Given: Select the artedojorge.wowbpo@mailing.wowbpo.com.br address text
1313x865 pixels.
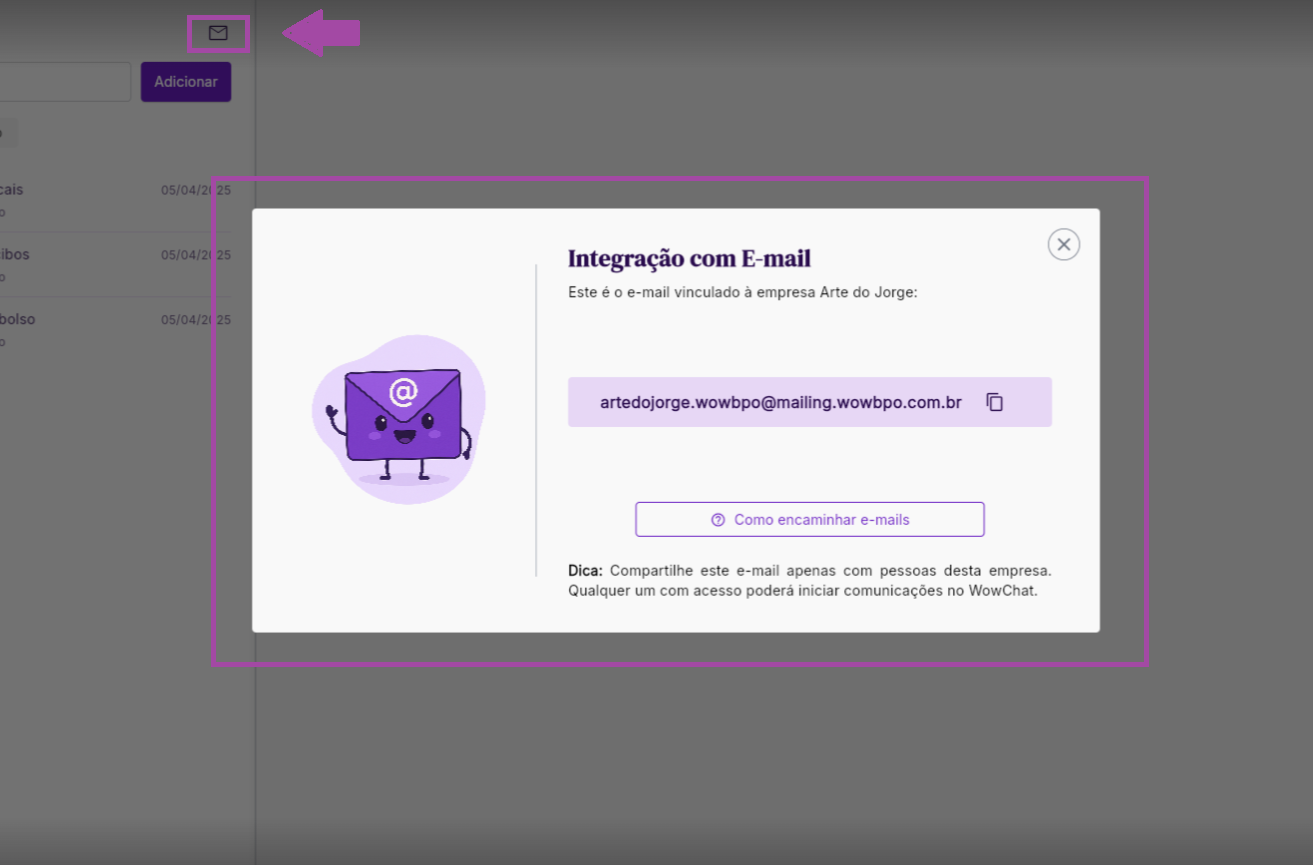Looking at the screenshot, I should coord(780,402).
